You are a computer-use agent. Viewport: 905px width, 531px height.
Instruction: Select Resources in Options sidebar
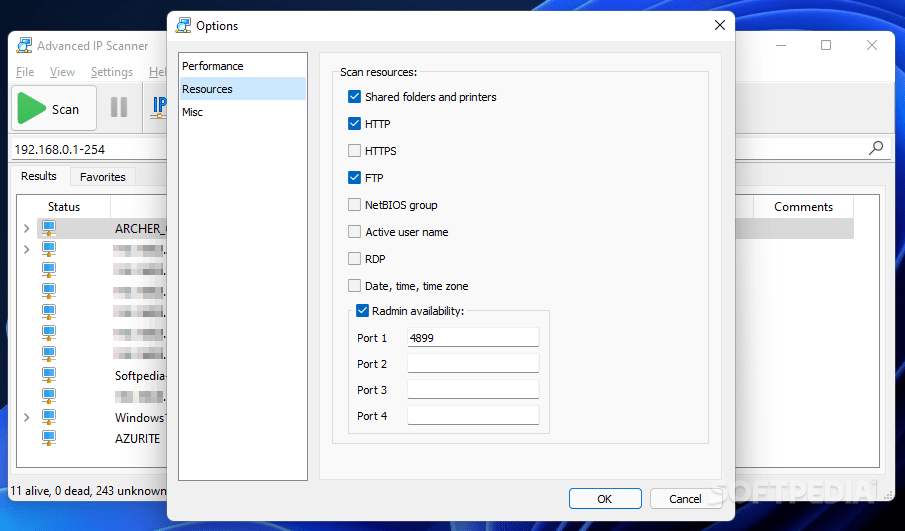pyautogui.click(x=242, y=89)
